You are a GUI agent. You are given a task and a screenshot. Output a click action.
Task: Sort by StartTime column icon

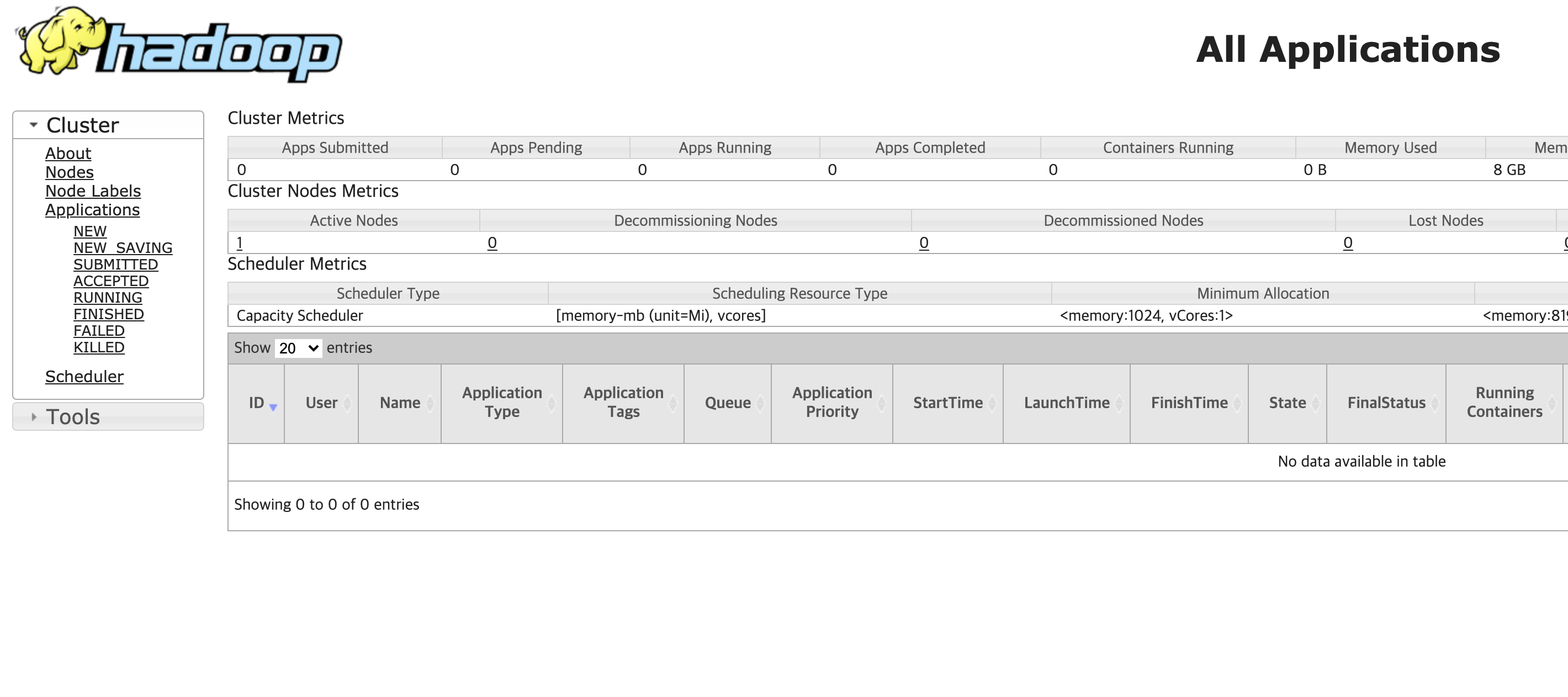[x=992, y=403]
